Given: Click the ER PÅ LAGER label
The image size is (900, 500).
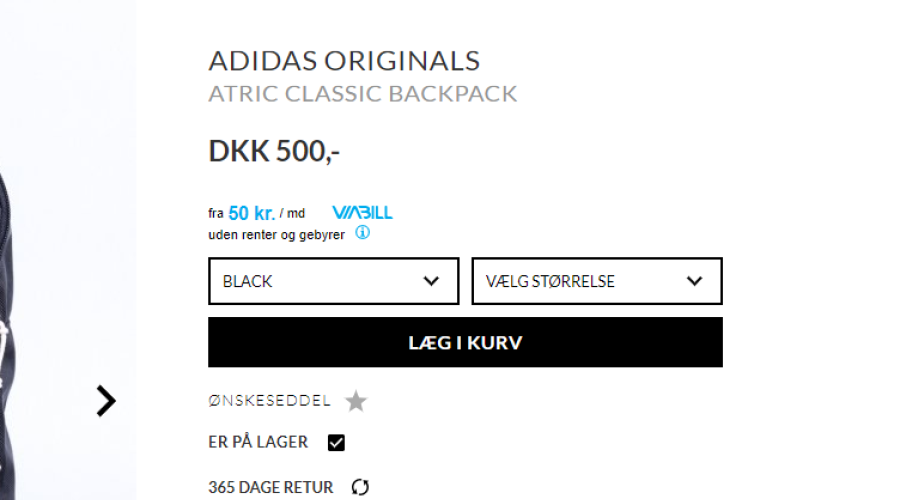Looking at the screenshot, I should [x=258, y=442].
